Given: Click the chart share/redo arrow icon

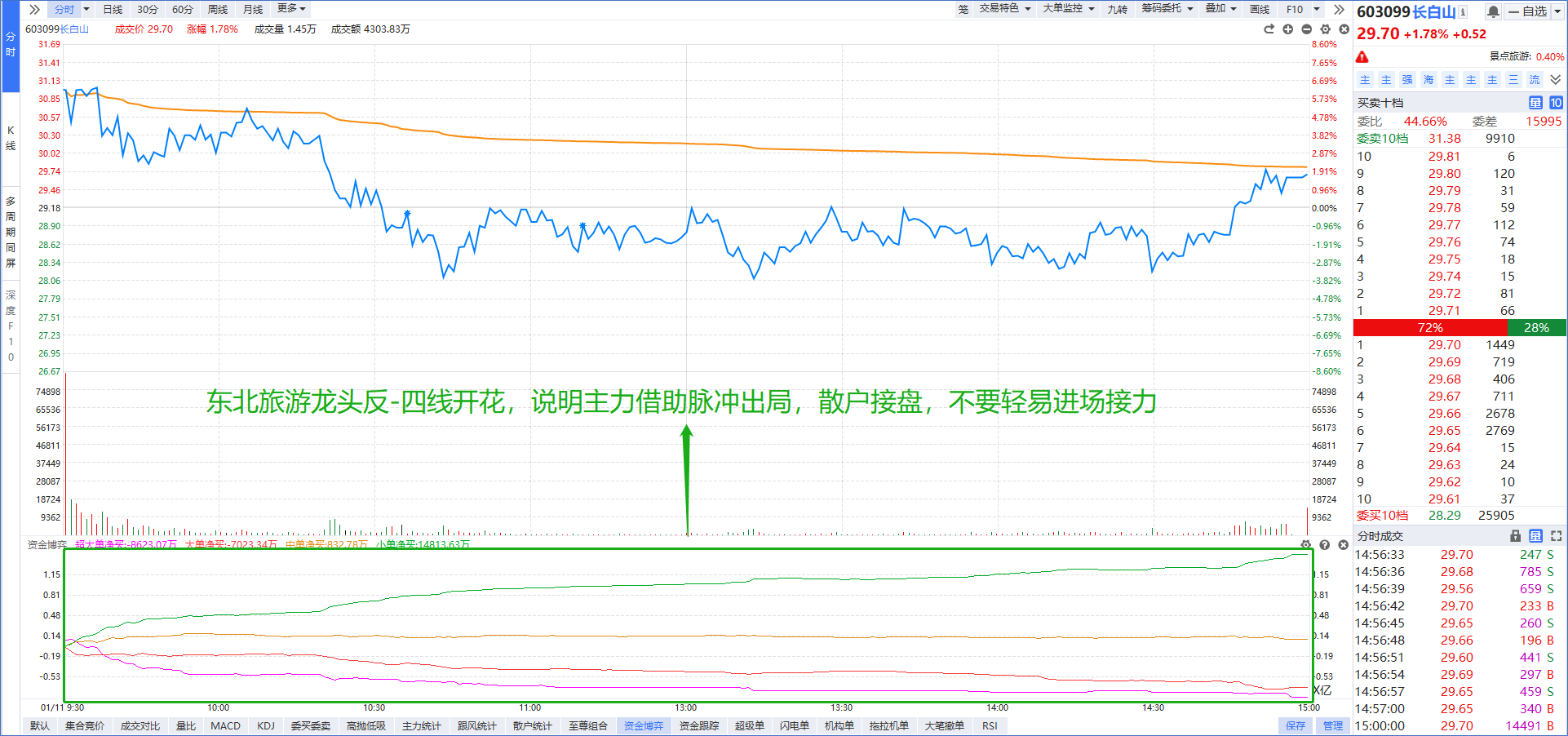Looking at the screenshot, I should tap(1269, 29).
